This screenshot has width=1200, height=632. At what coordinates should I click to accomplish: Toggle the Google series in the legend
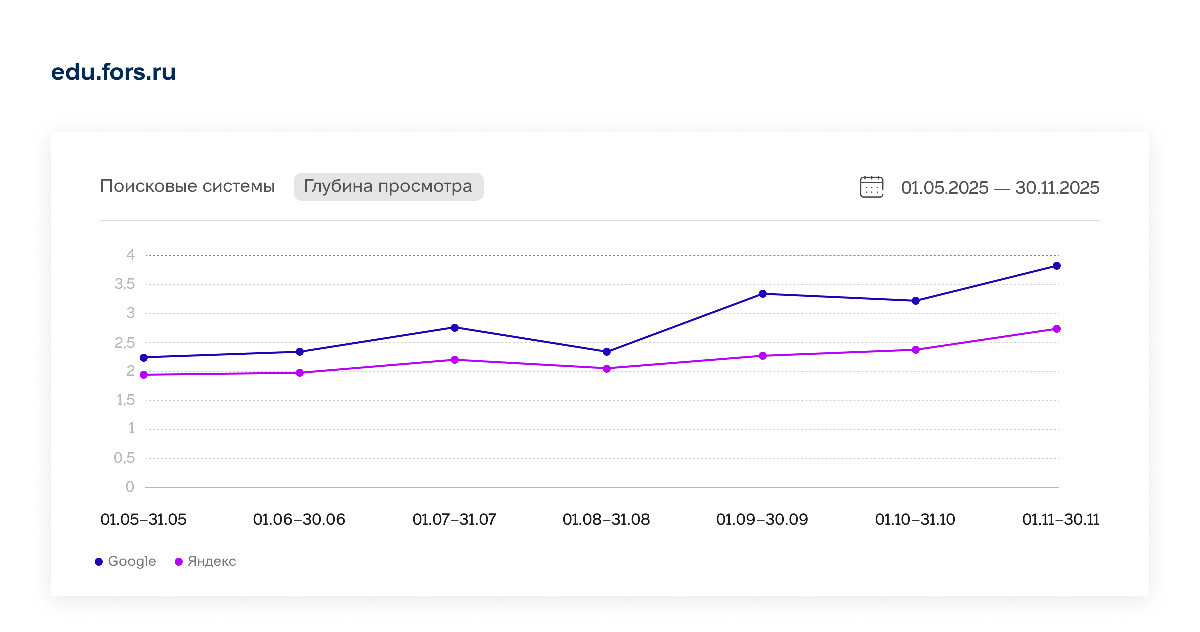click(x=132, y=562)
